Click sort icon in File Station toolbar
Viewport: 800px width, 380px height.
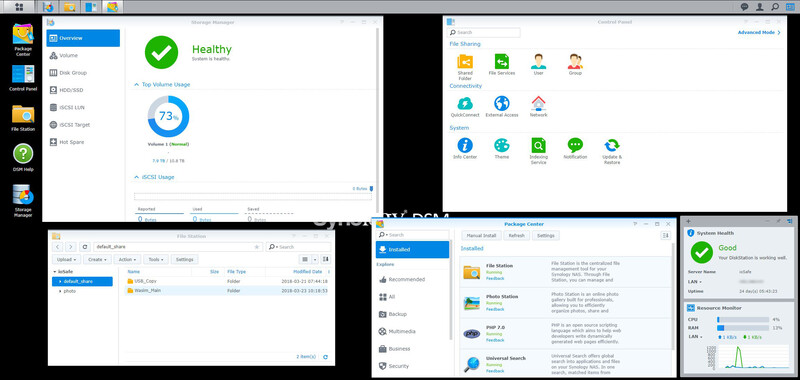point(326,260)
